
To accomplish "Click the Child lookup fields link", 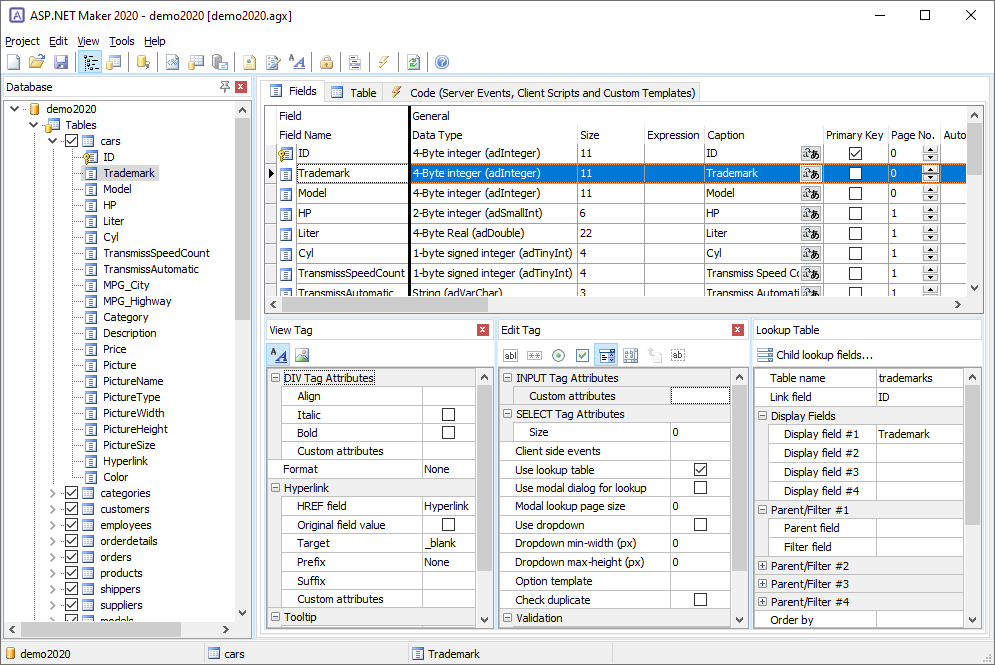I will point(823,353).
